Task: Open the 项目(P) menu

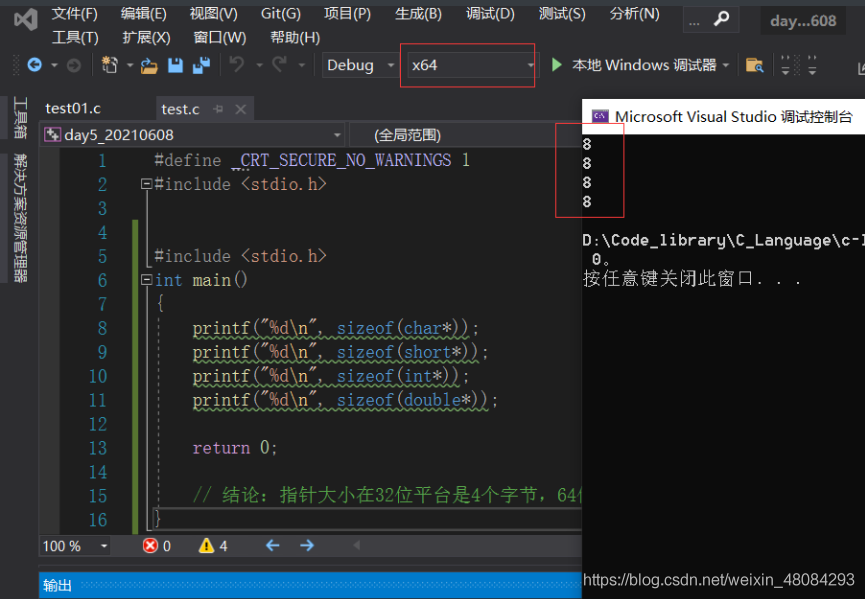Action: click(348, 13)
